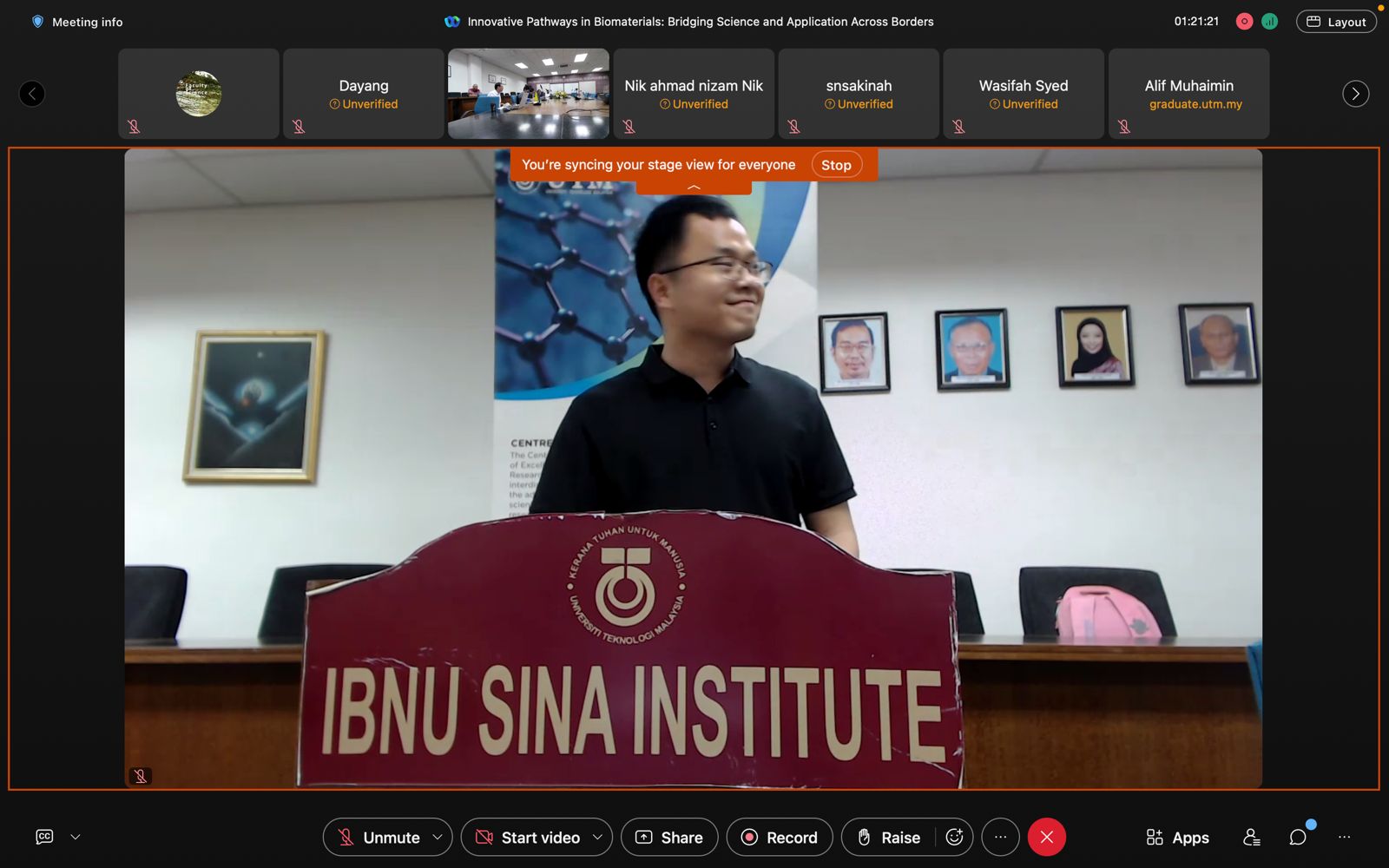Open Meeting info shield icon
The image size is (1389, 868).
point(37,22)
